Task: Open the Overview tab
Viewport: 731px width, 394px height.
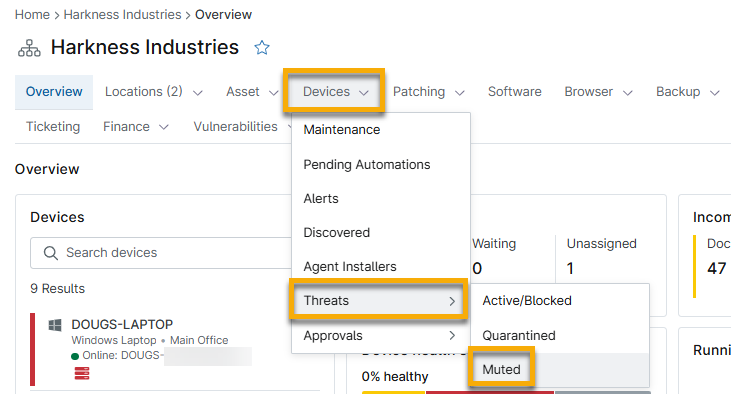Action: coord(54,92)
